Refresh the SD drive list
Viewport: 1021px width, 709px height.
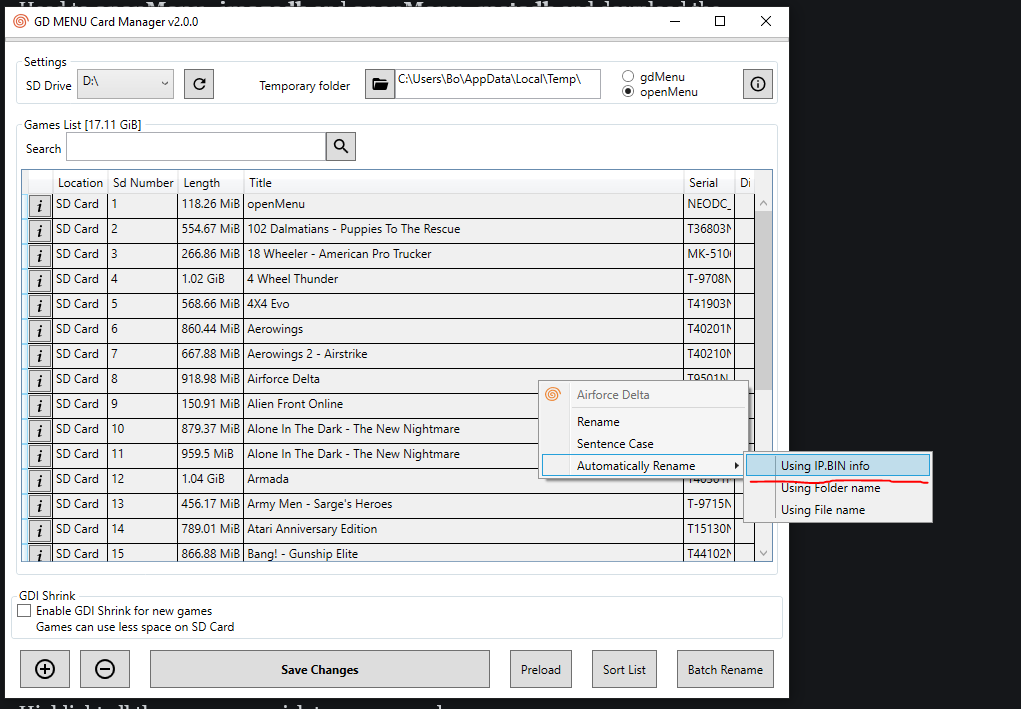198,84
